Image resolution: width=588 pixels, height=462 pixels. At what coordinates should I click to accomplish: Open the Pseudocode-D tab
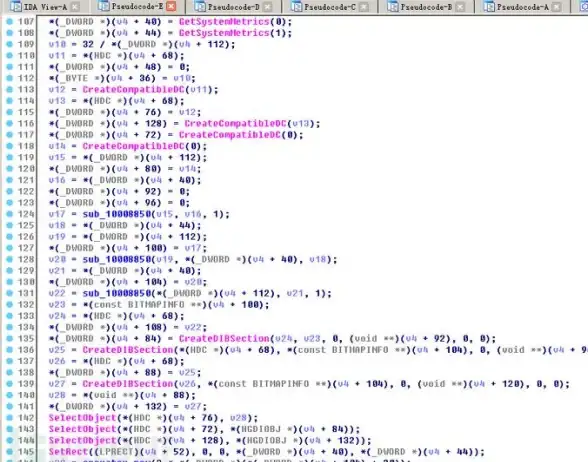click(x=233, y=7)
